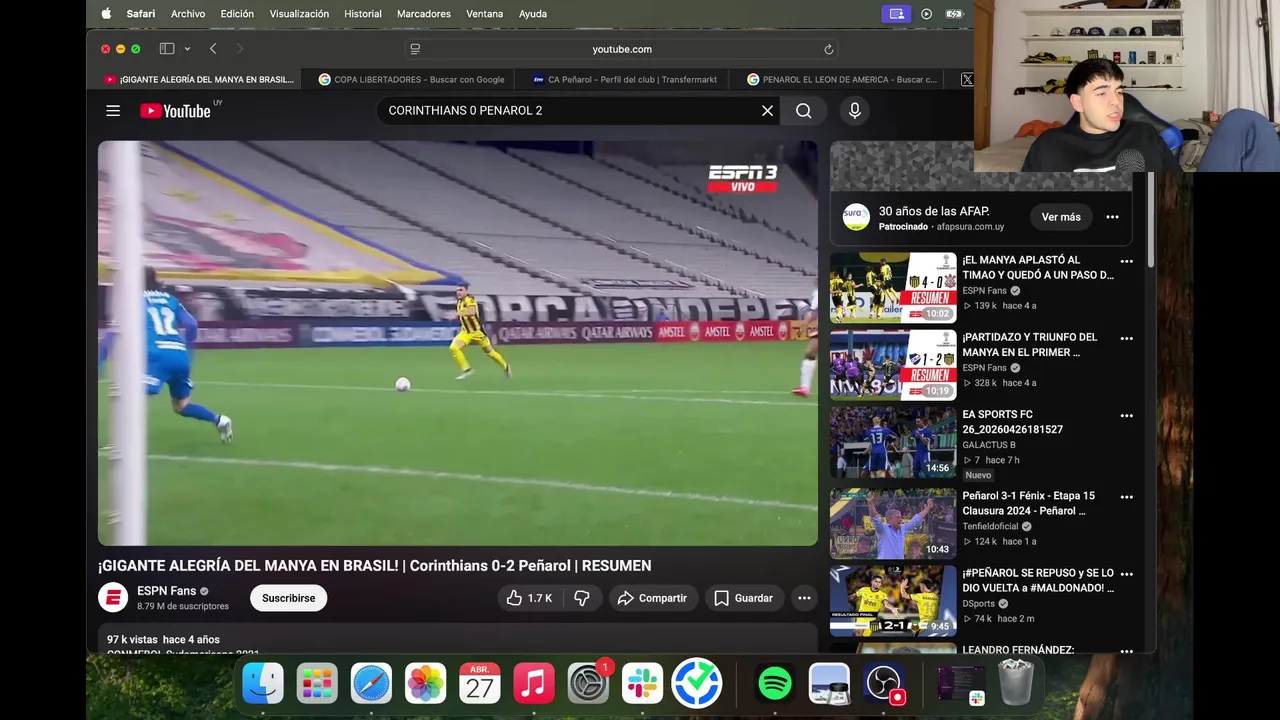Open Trash in the dock

point(1015,683)
